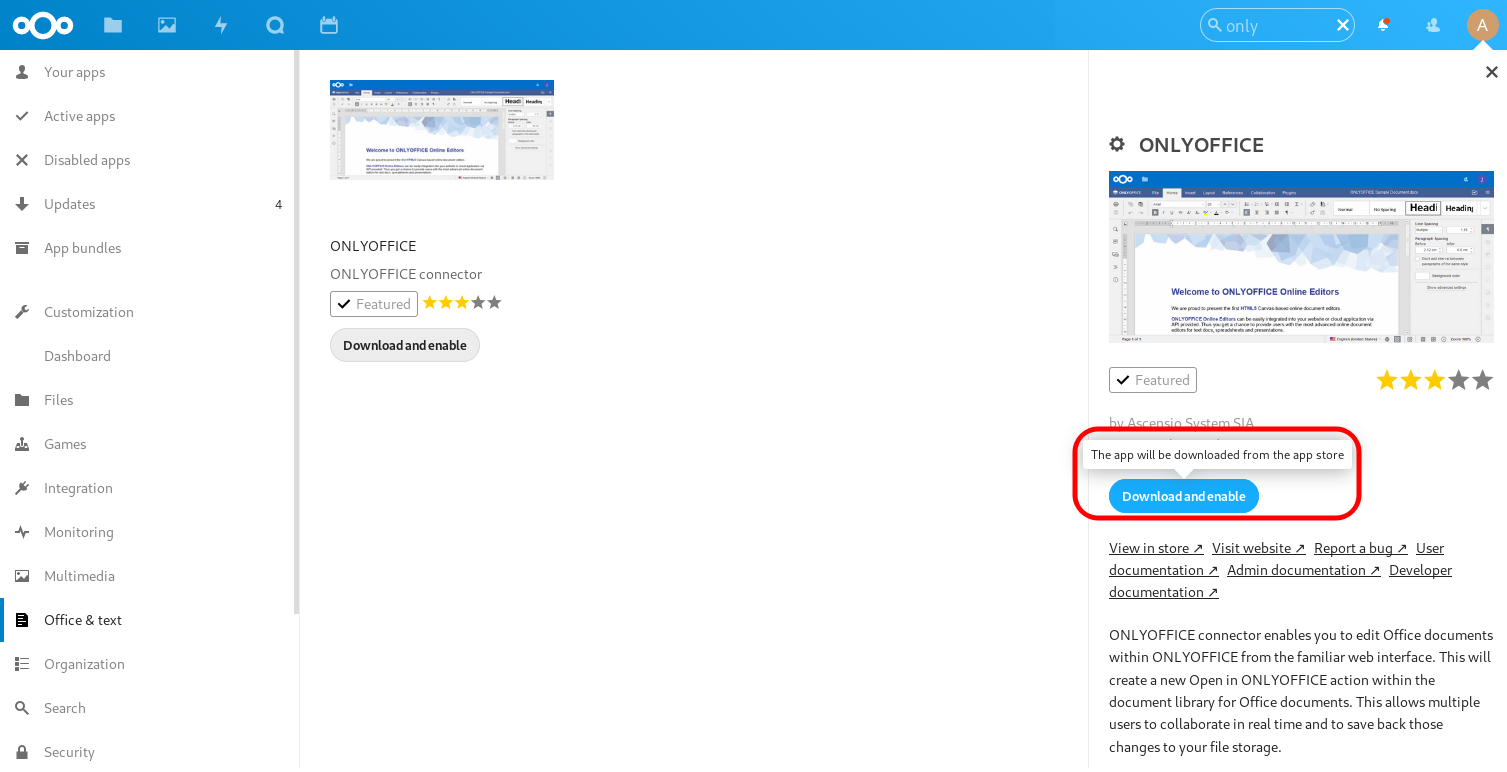Click 'ONLYOFFICE connector' summary text
The height and width of the screenshot is (772, 1507).
(406, 274)
